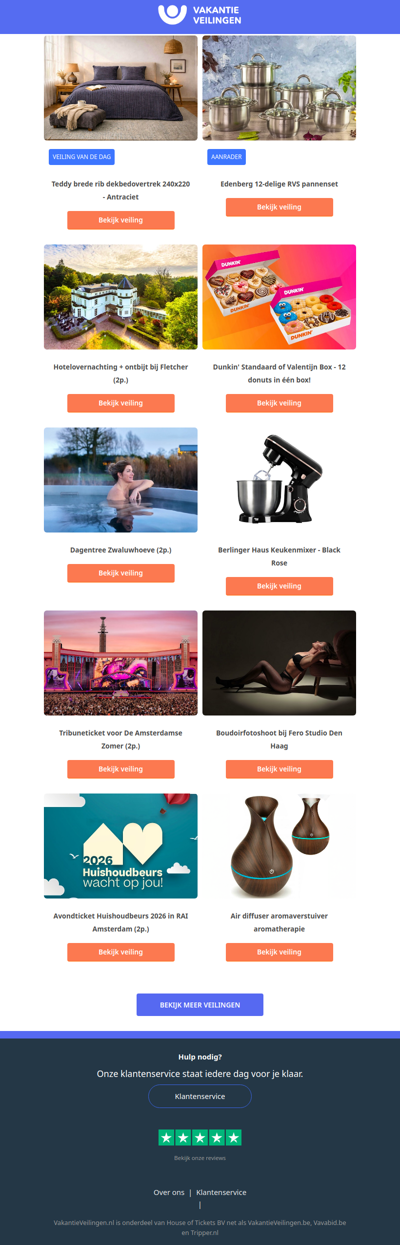Bekijk veiling for Dagentree Zwaluwhoeve
Image resolution: width=400 pixels, height=1245 pixels.
(121, 573)
